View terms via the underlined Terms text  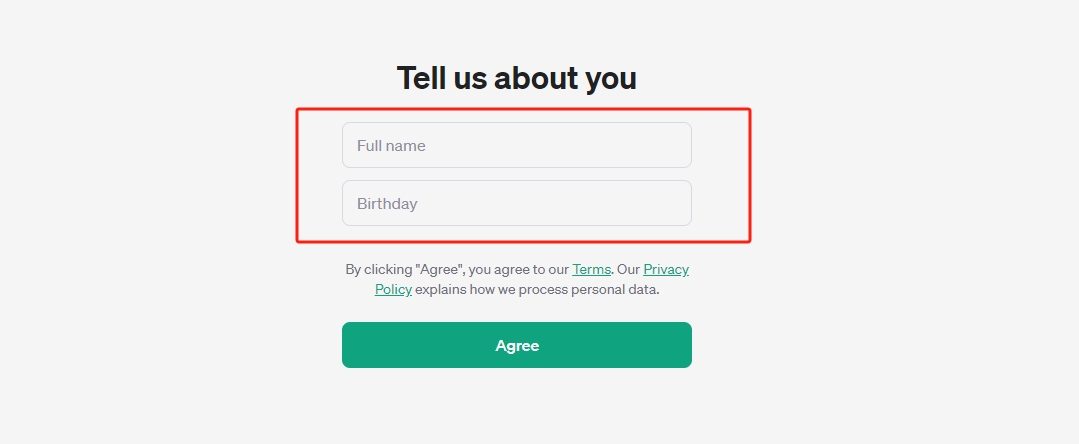591,269
